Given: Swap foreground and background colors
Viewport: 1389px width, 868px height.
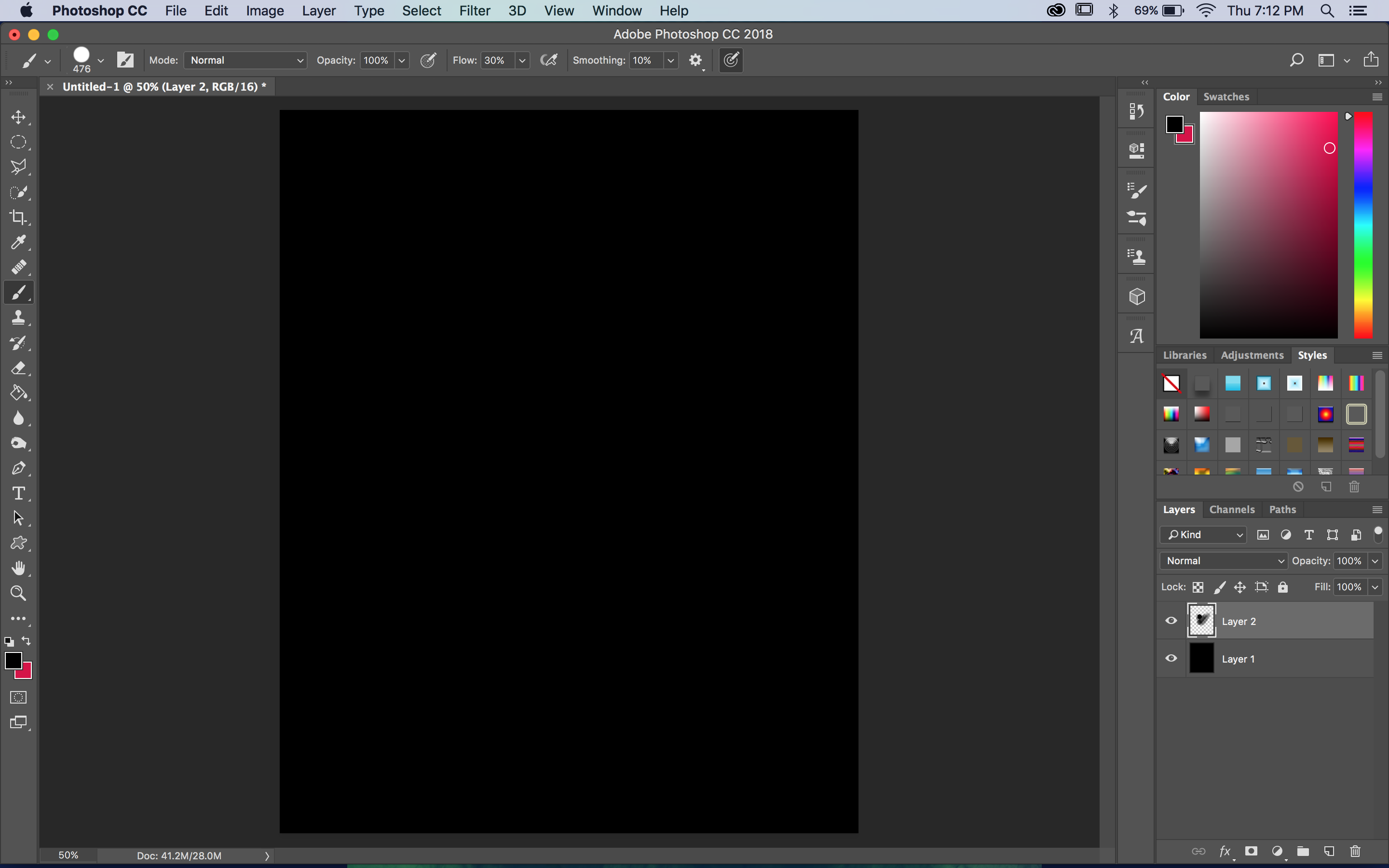Looking at the screenshot, I should [x=27, y=641].
